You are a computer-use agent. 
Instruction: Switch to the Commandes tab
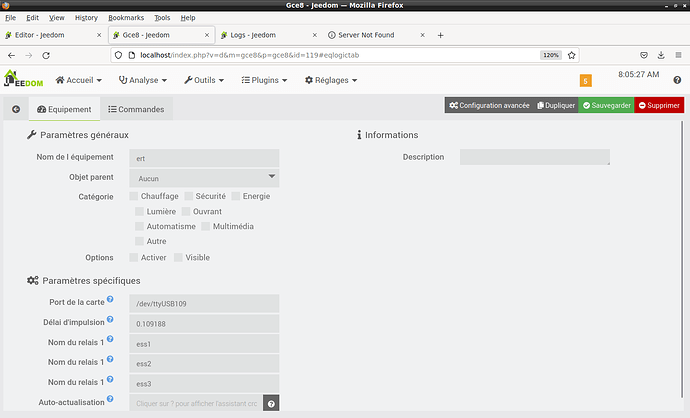[x=136, y=109]
